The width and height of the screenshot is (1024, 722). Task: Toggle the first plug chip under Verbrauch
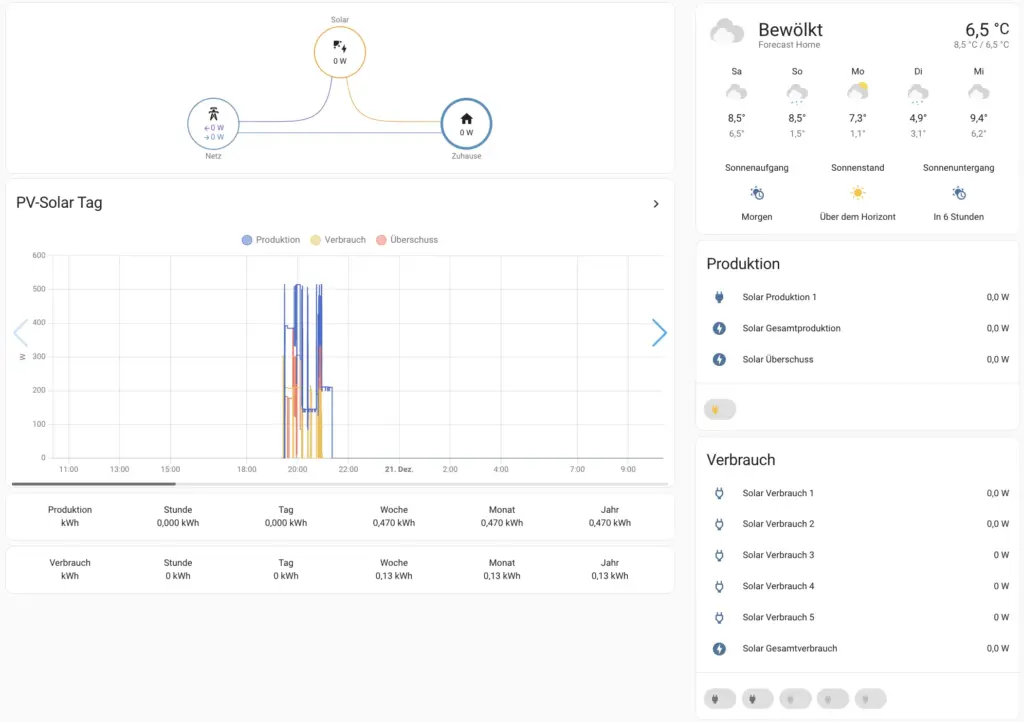point(719,699)
